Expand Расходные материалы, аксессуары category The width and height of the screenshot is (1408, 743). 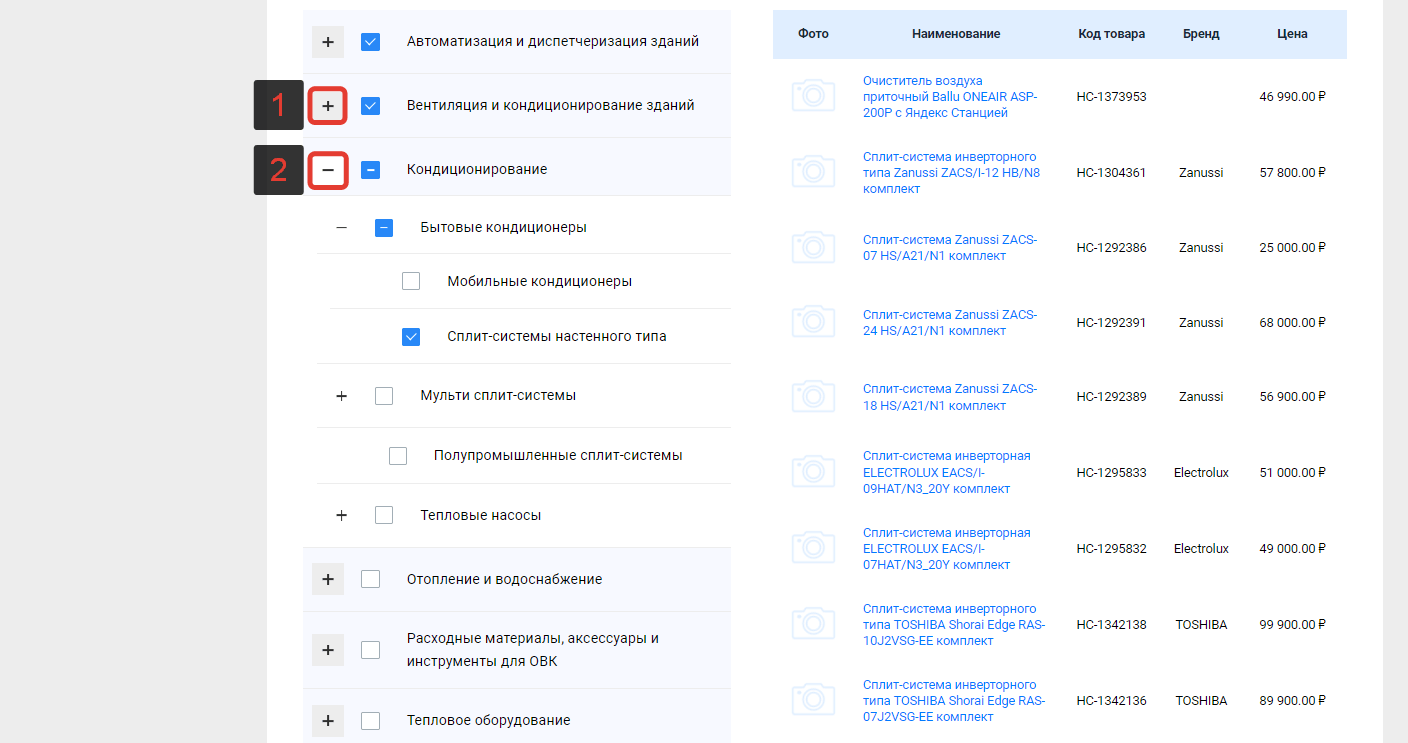point(328,650)
